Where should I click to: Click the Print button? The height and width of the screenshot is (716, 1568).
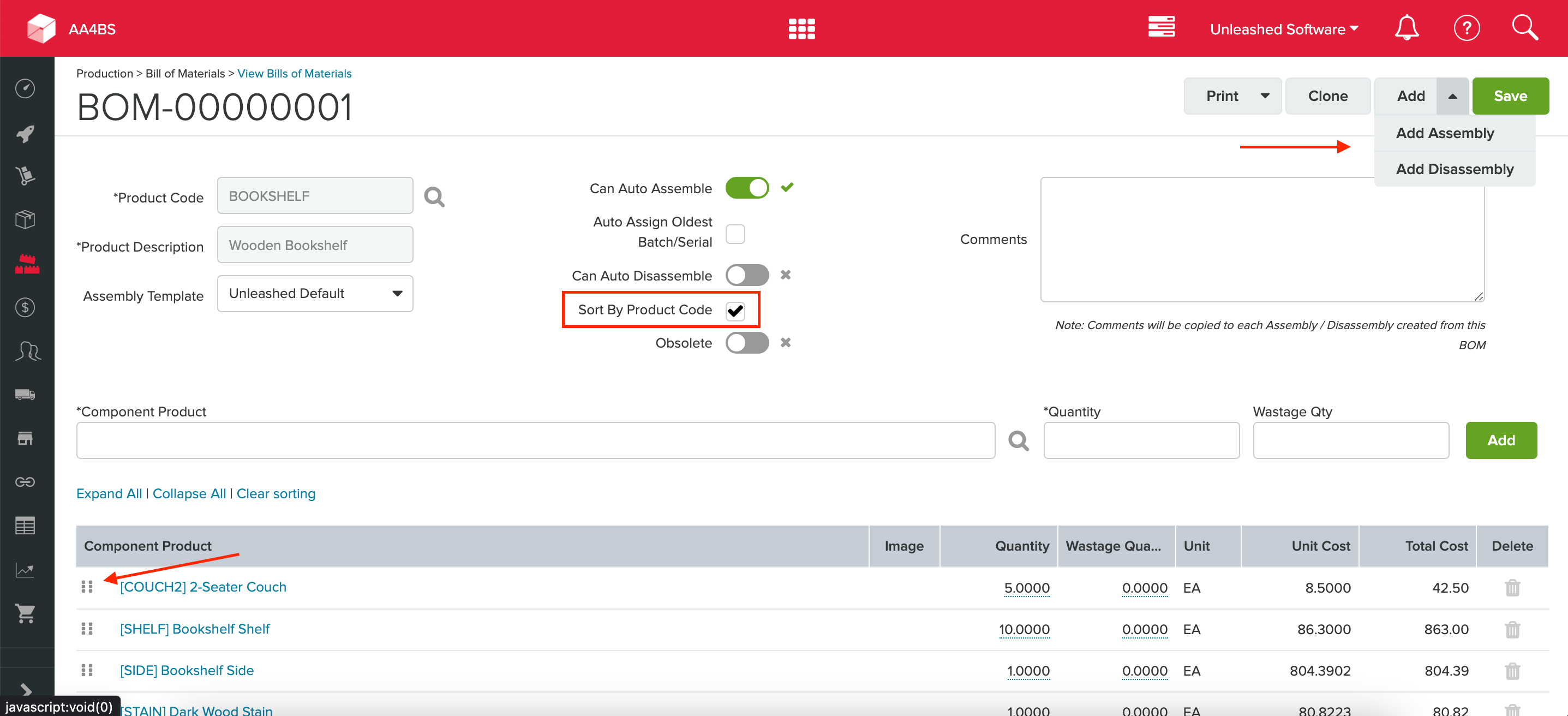point(1222,96)
